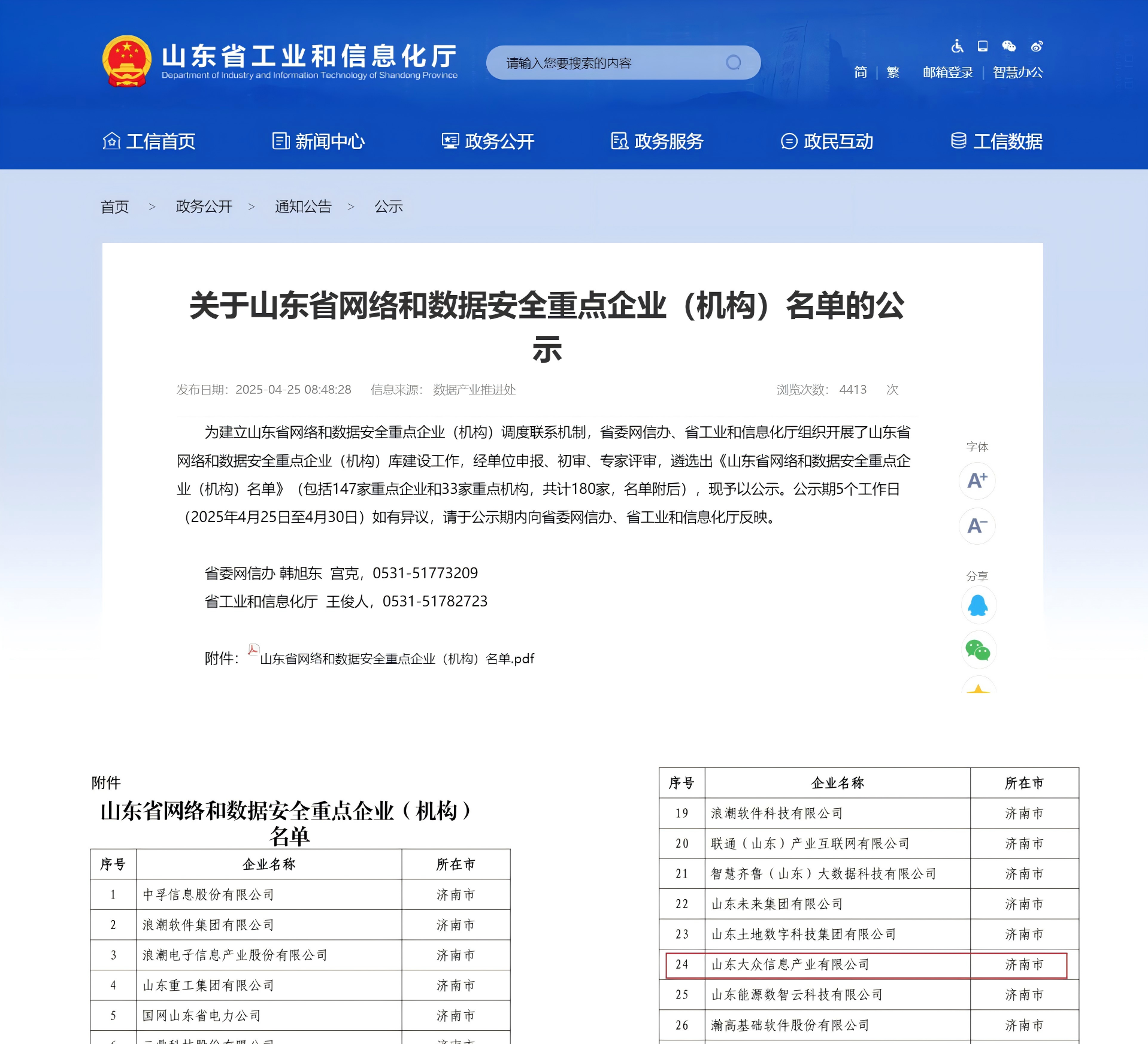Open the mobile version icon

pos(983,46)
